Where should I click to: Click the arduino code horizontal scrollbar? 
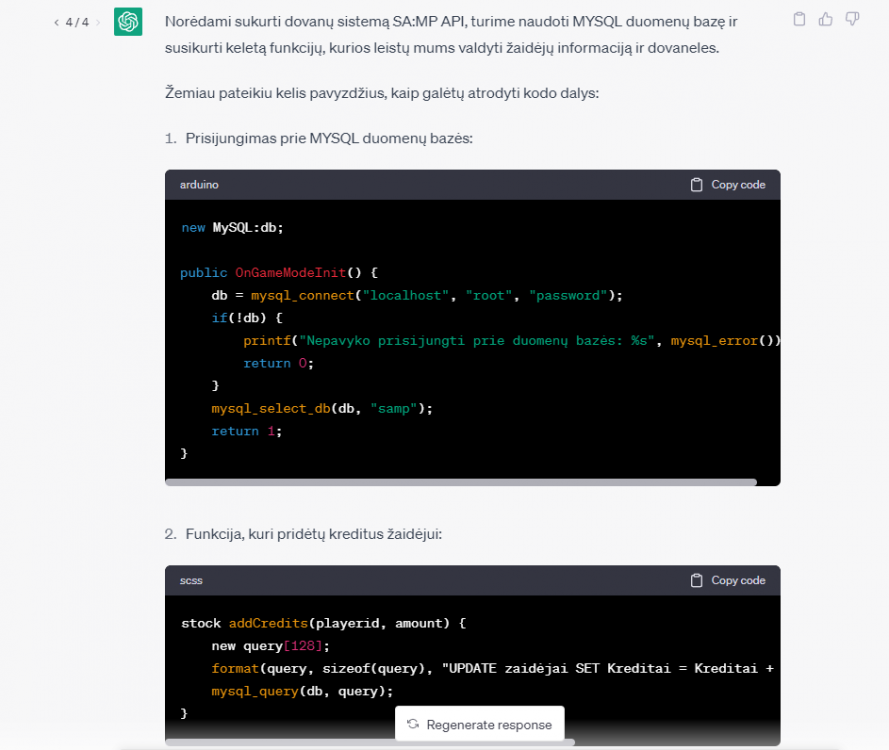tap(460, 482)
